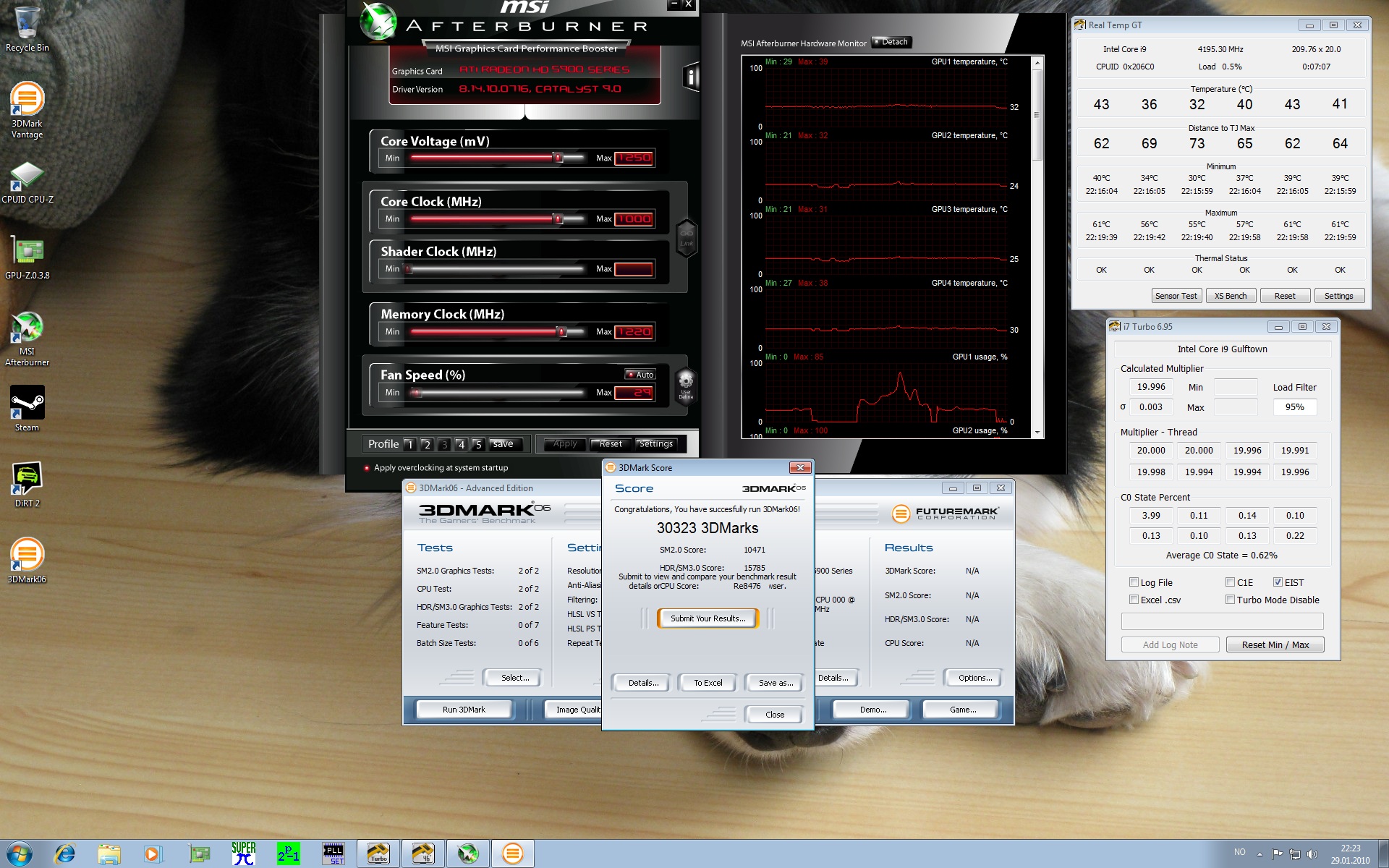The height and width of the screenshot is (868, 1389).
Task: Click NO input language indicator
Action: pyautogui.click(x=1240, y=852)
